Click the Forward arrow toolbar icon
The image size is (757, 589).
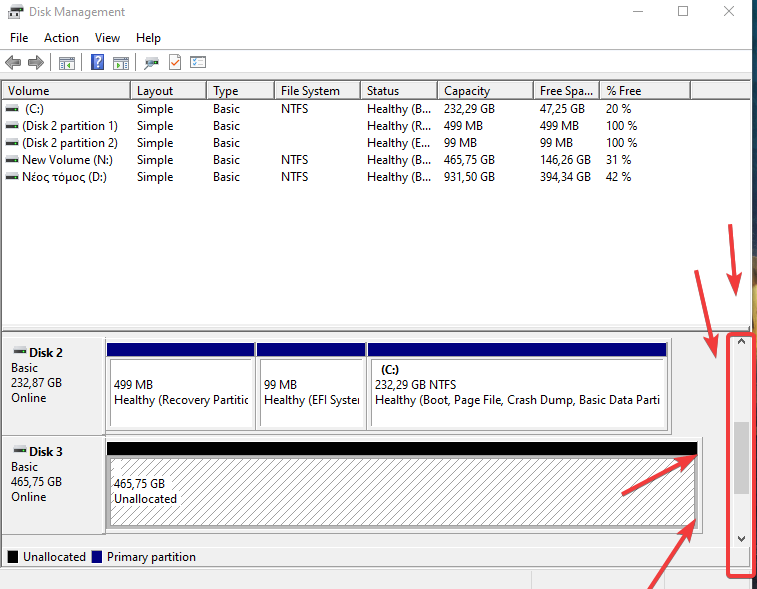[x=36, y=62]
